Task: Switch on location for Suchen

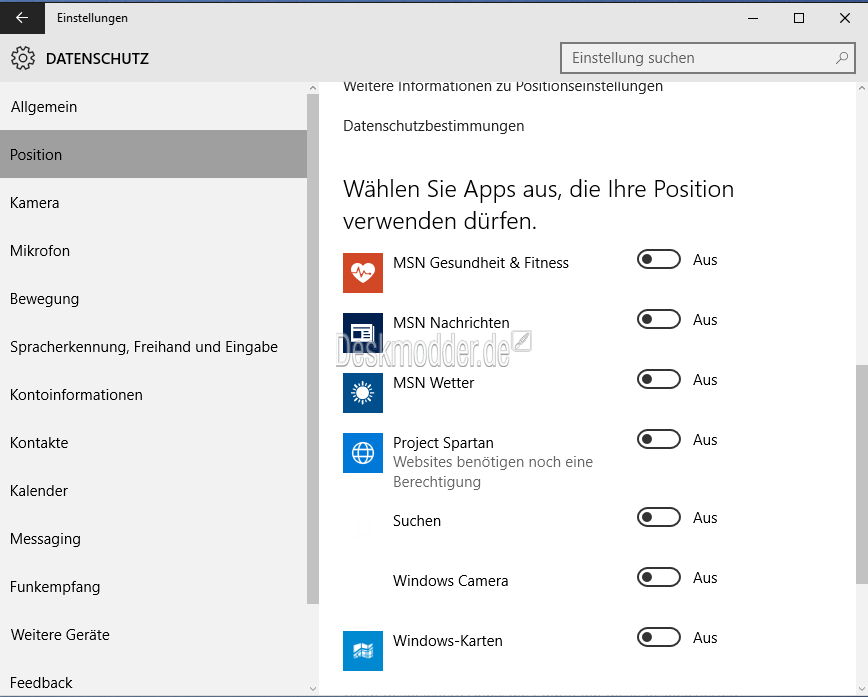Action: (658, 517)
